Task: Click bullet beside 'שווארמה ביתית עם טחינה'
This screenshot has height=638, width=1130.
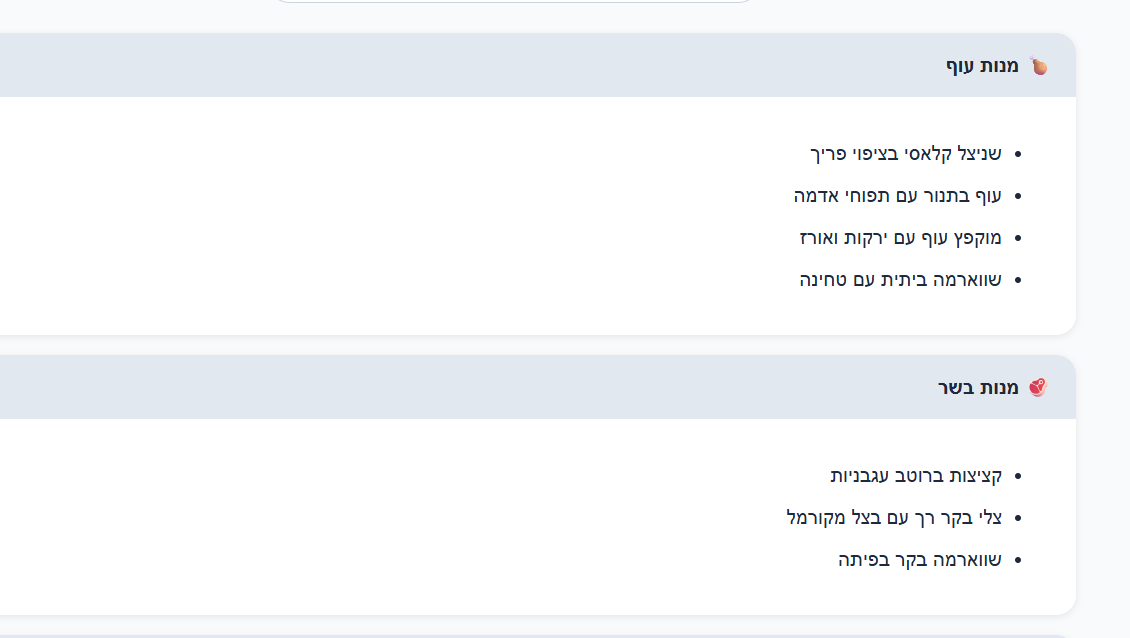Action: tap(1018, 280)
